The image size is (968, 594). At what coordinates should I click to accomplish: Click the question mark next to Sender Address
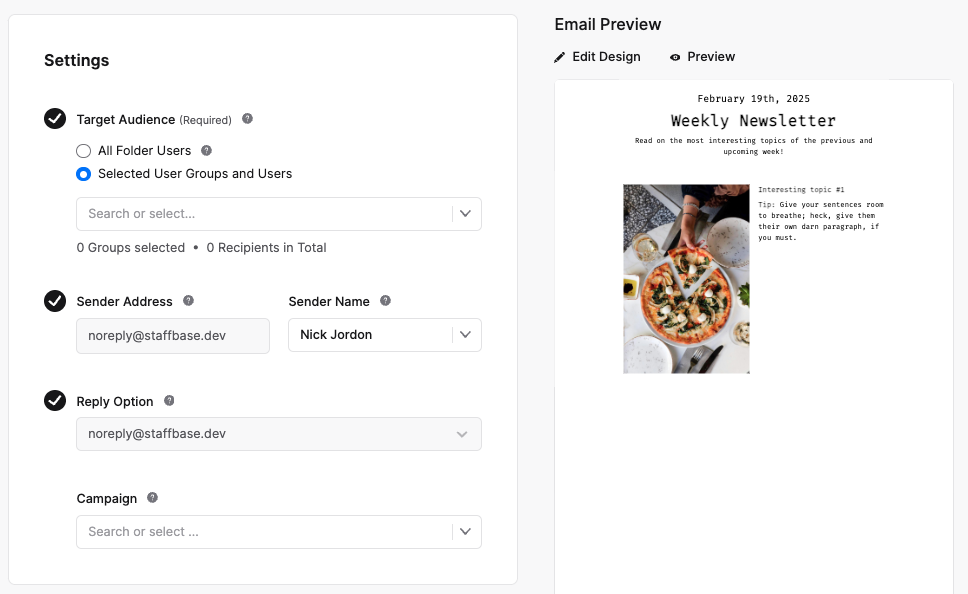coord(188,301)
